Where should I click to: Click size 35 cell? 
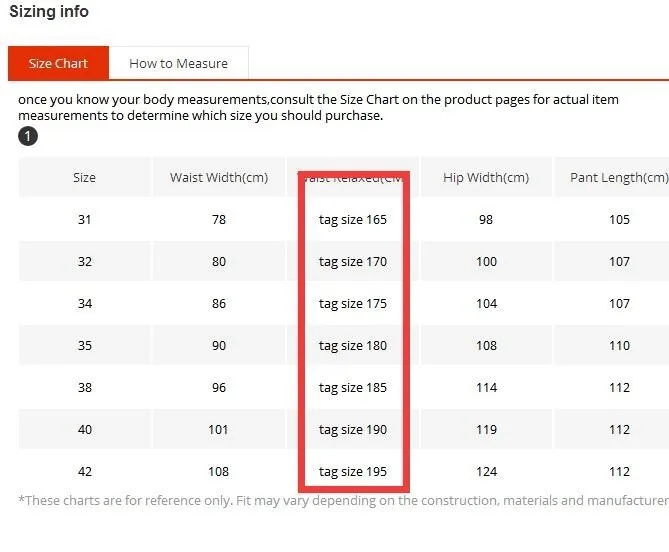coord(84,346)
